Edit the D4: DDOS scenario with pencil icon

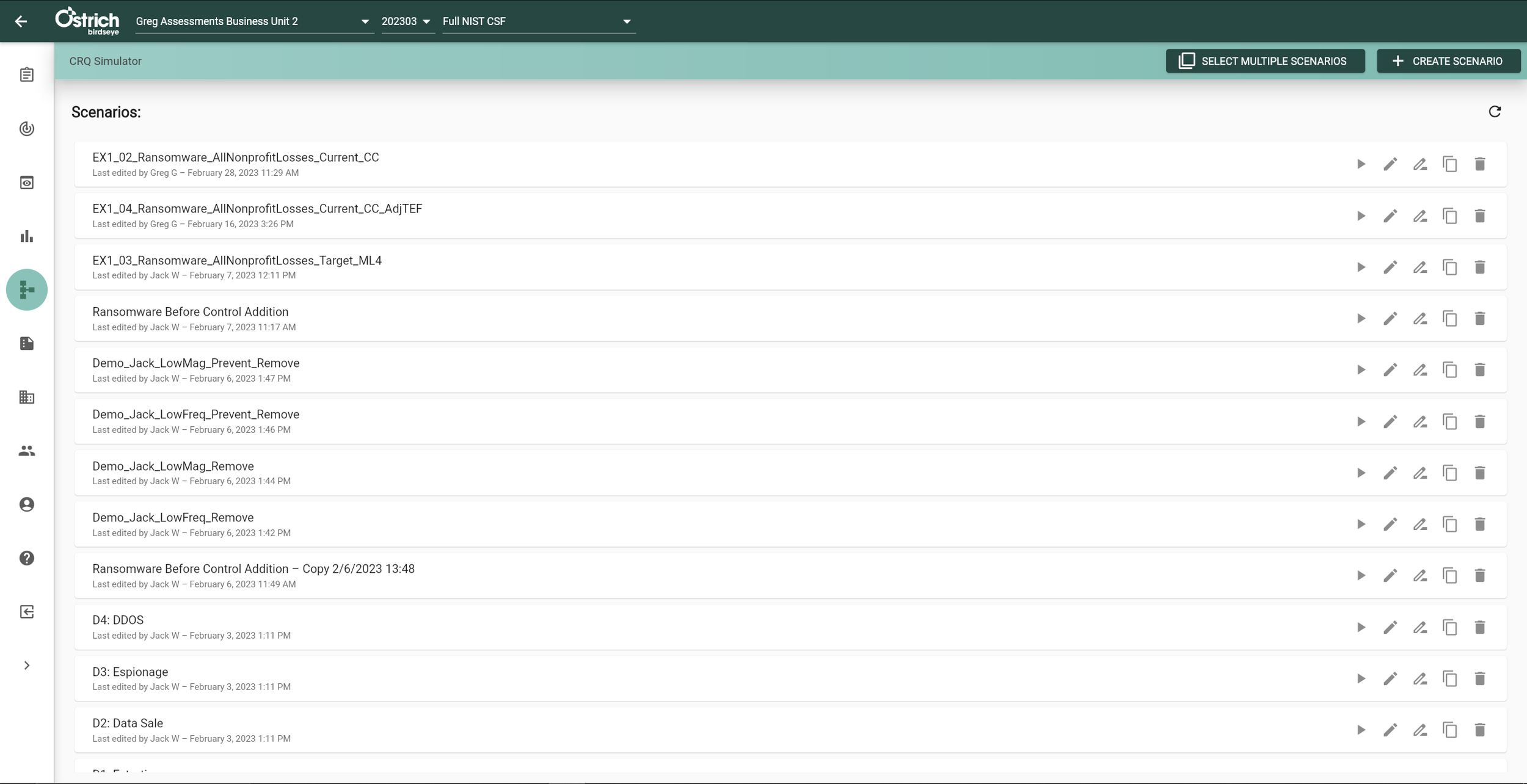(x=1390, y=627)
